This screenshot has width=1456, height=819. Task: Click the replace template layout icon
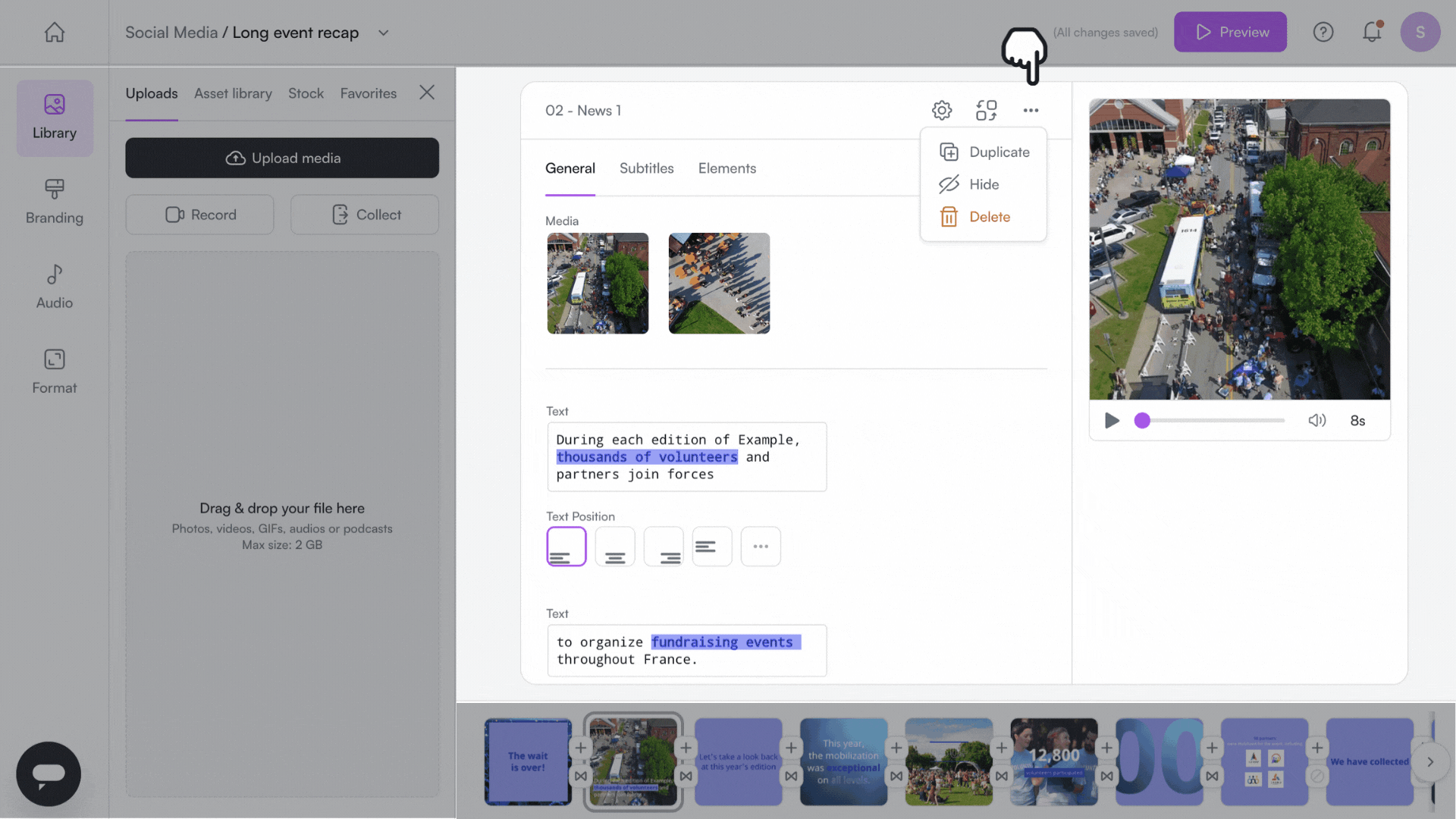click(986, 111)
